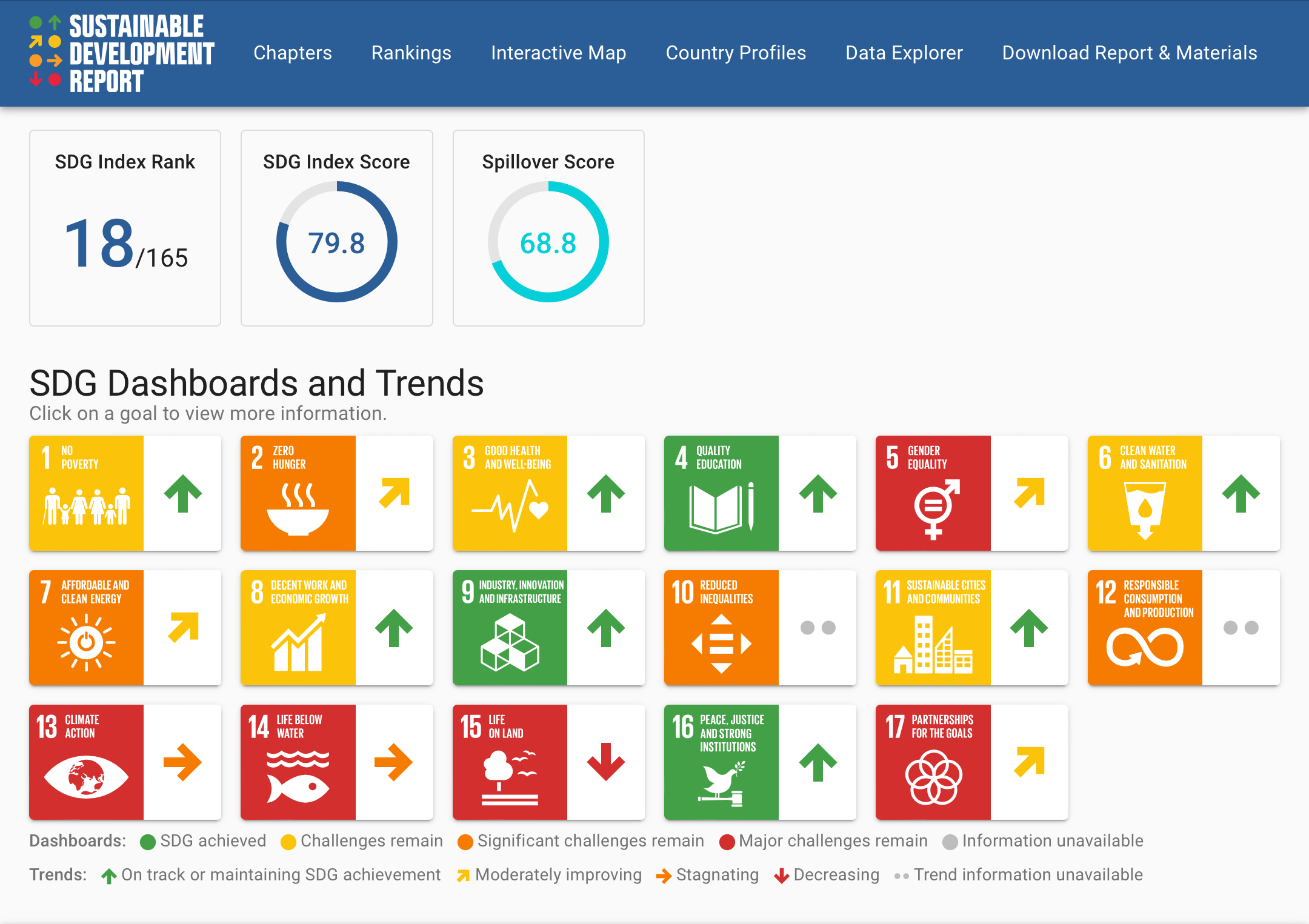Click the green arrow beside Quality Education
This screenshot has height=924, width=1309.
(x=818, y=493)
